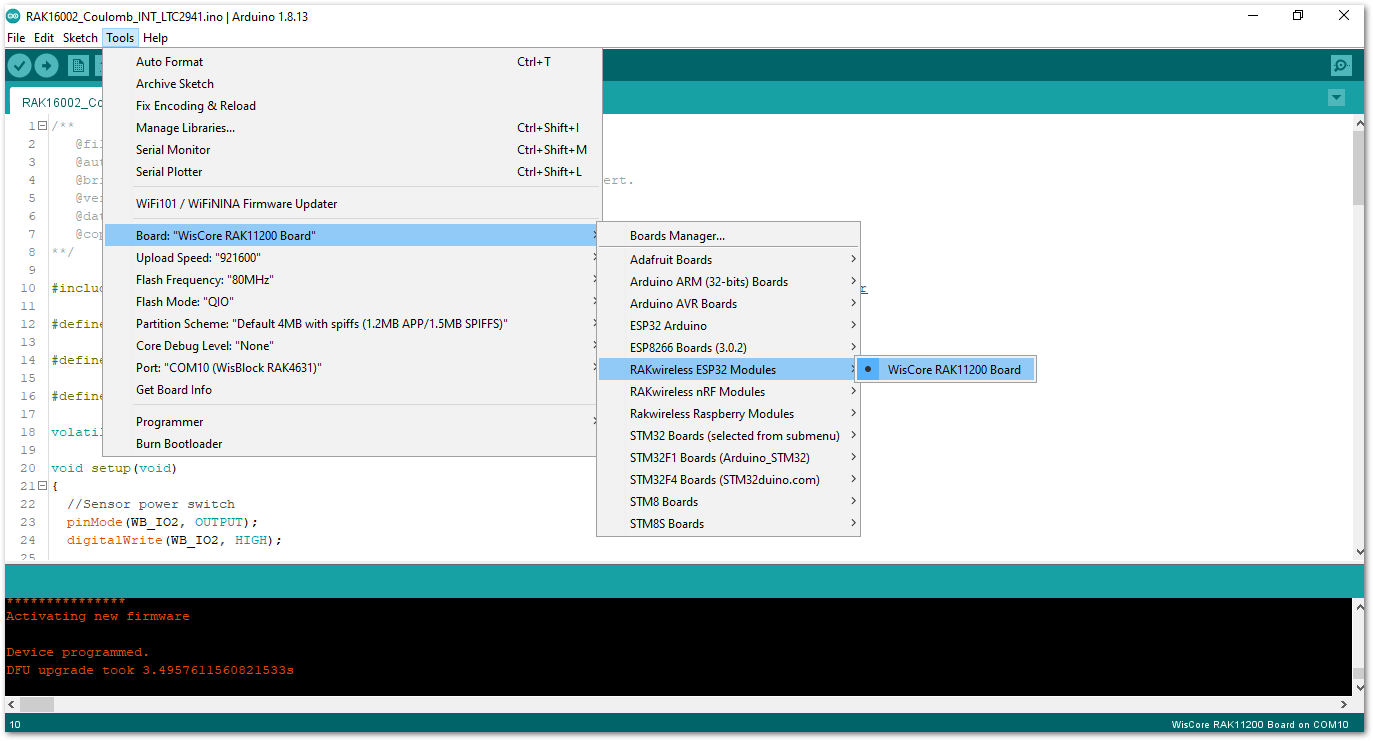The image size is (1373, 741).
Task: Open Manage Libraries...
Action: click(353, 128)
